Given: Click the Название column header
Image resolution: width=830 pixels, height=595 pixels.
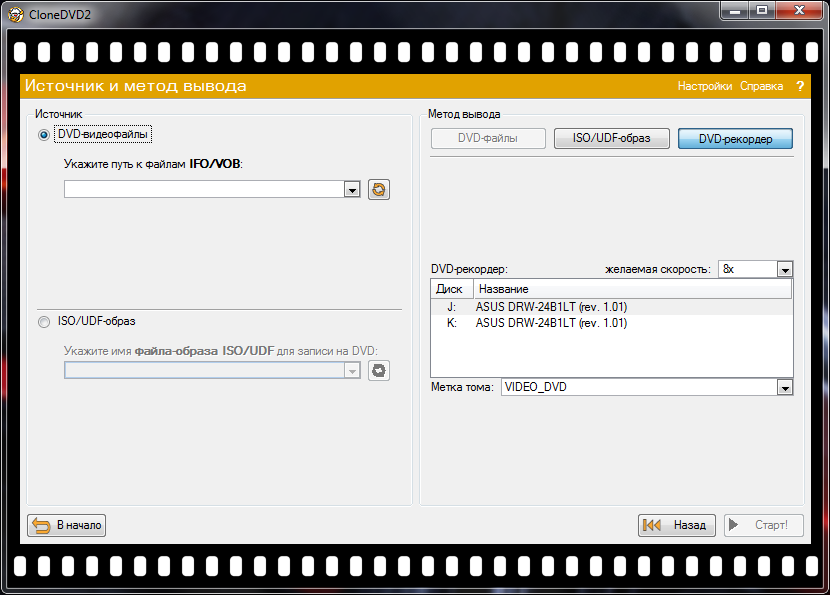Looking at the screenshot, I should click(633, 289).
